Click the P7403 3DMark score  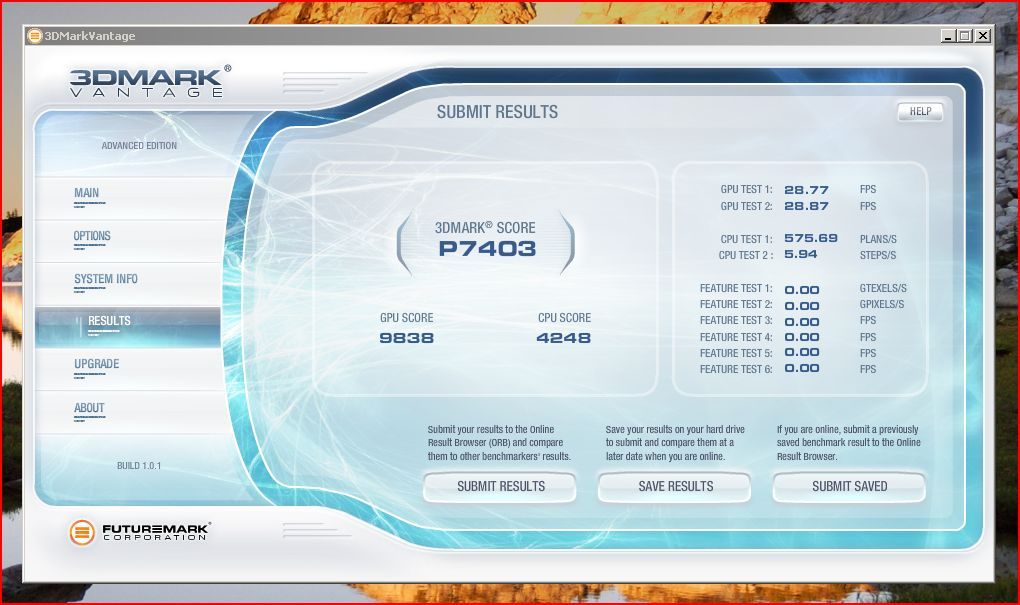[487, 249]
